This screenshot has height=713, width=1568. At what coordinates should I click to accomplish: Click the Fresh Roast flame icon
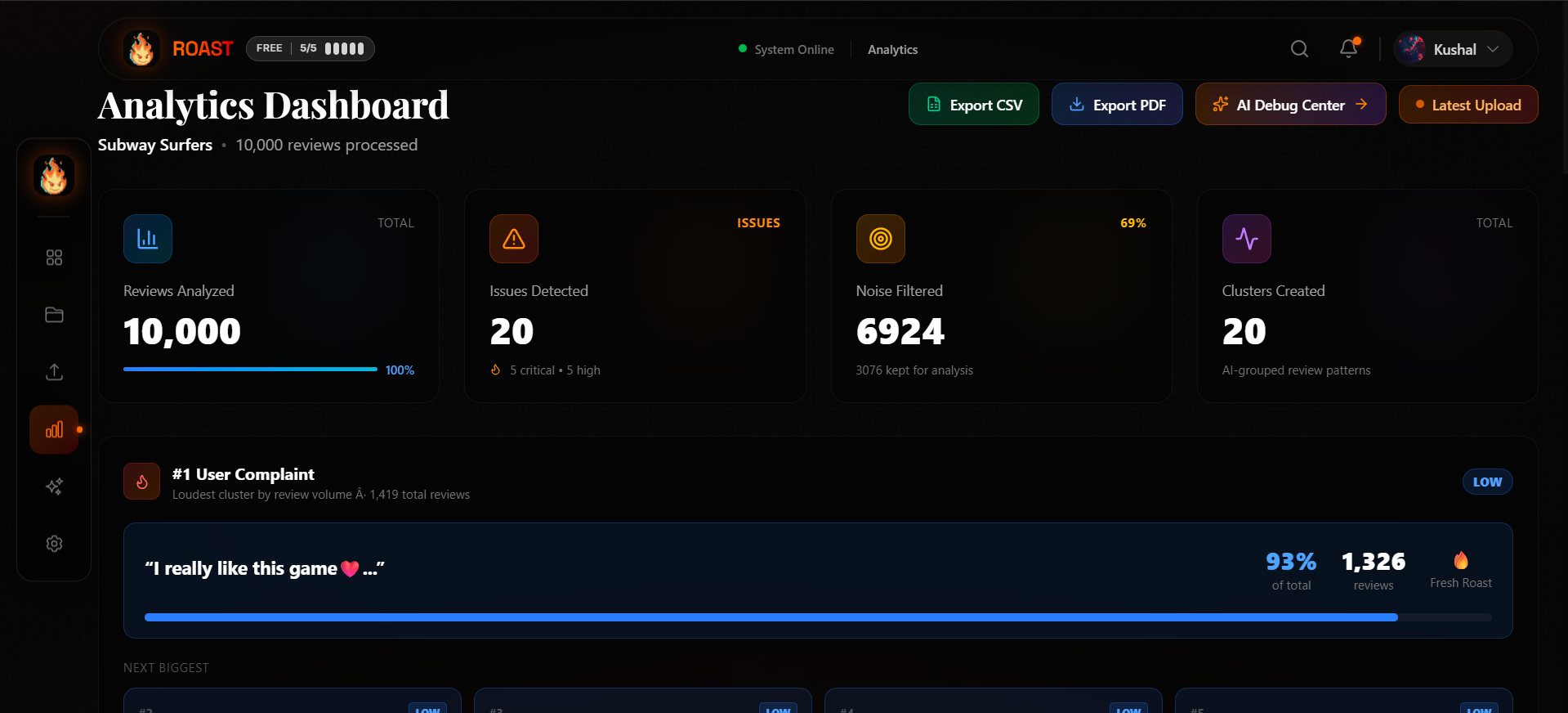pyautogui.click(x=1461, y=560)
